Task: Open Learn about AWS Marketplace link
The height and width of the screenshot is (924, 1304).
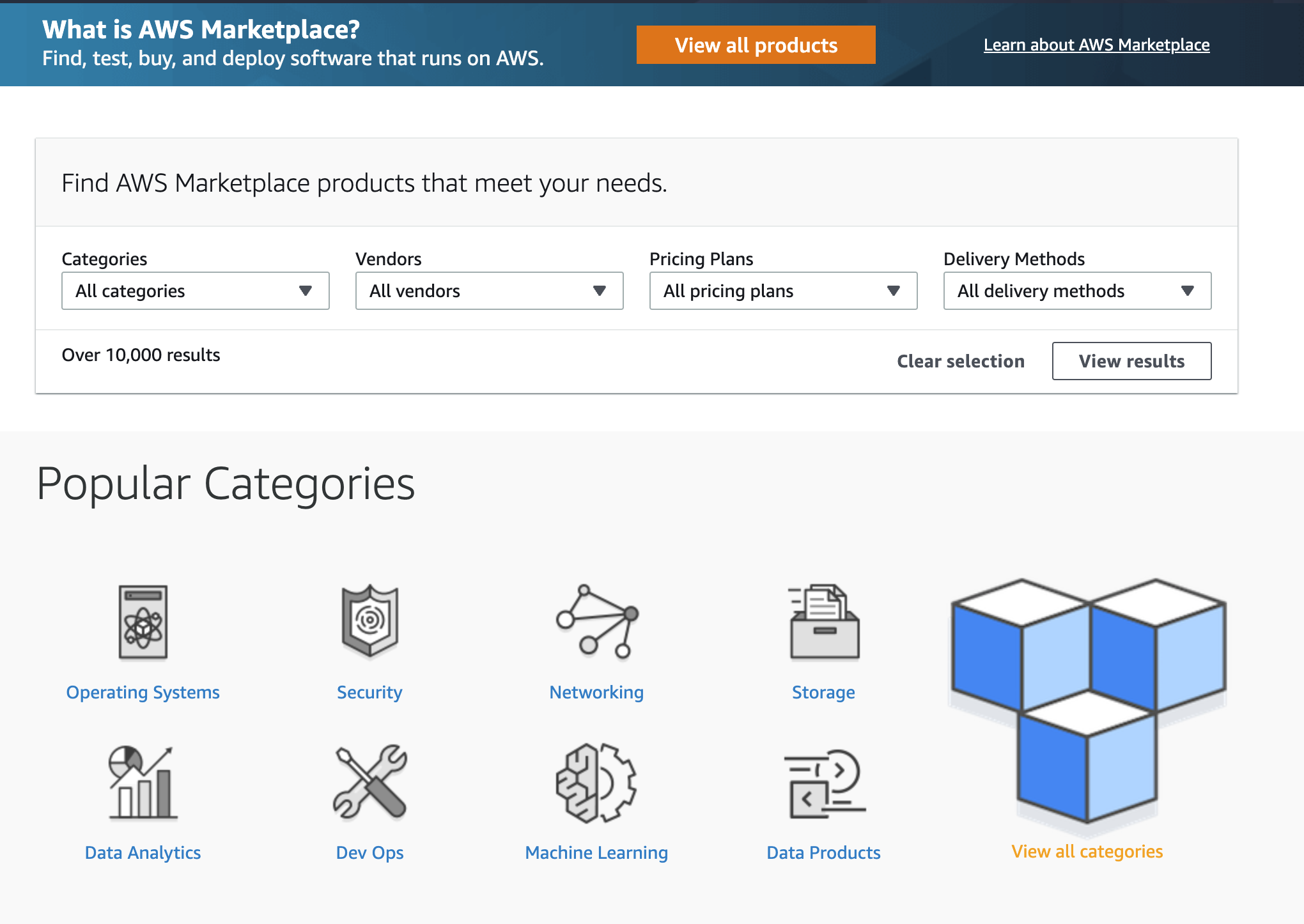Action: pyautogui.click(x=1097, y=45)
